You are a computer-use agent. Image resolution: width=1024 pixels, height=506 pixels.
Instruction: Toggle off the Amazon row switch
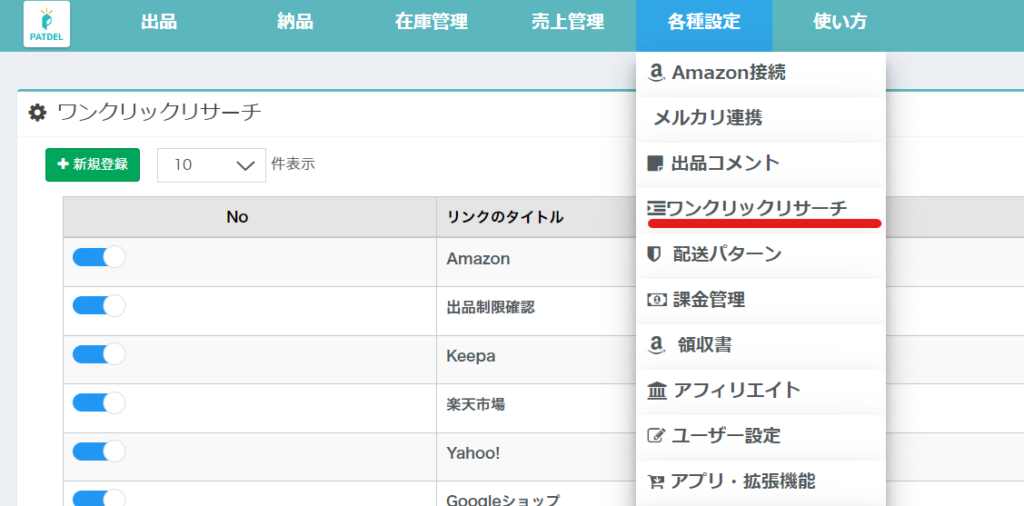(98, 257)
